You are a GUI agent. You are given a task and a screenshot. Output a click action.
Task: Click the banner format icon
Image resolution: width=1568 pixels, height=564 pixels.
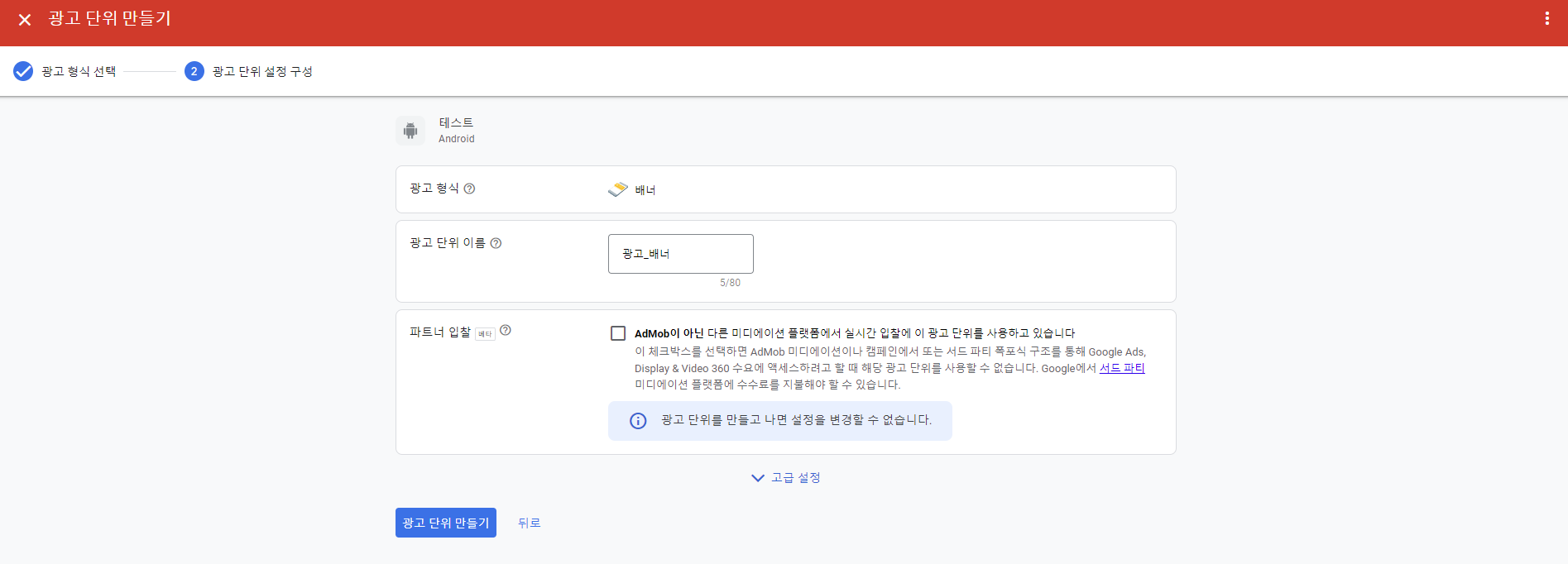618,189
